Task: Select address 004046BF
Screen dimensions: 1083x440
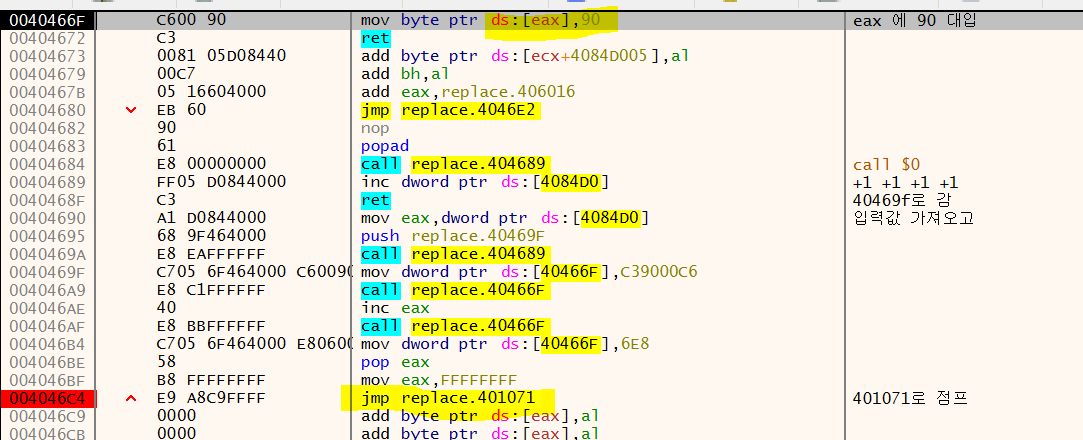Action: click(48, 380)
